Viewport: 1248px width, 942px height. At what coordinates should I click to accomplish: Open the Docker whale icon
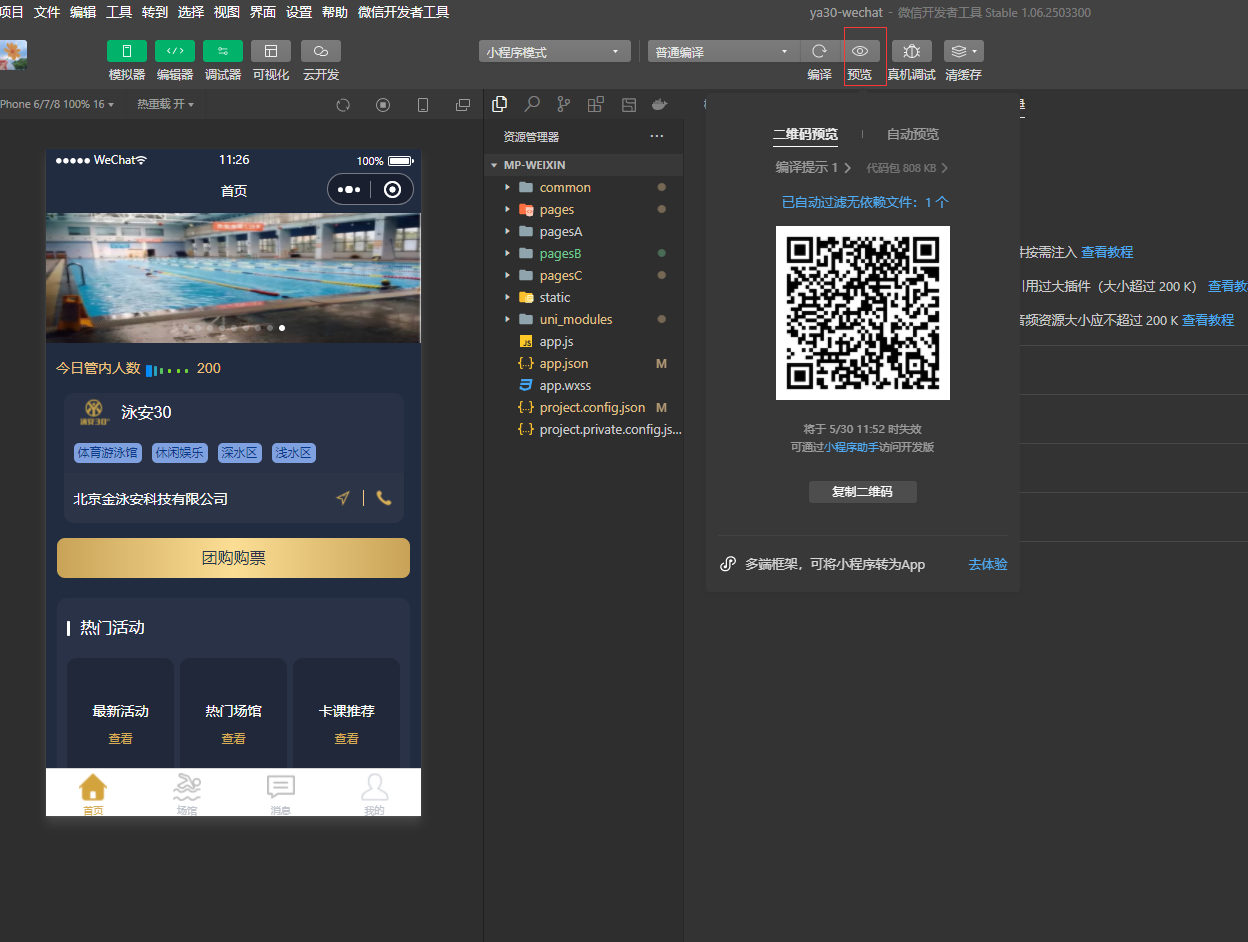click(x=659, y=104)
